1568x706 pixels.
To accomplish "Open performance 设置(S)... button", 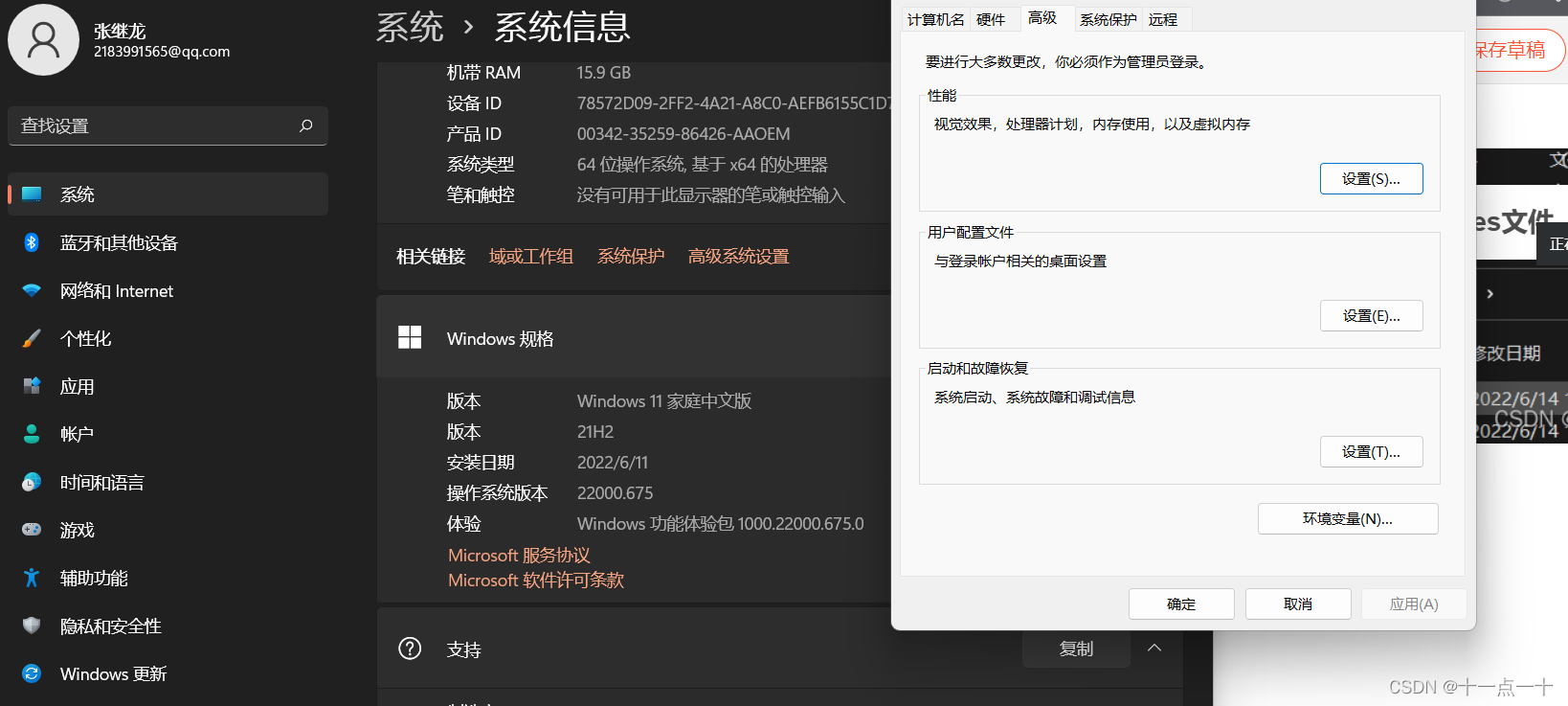I will point(1371,179).
